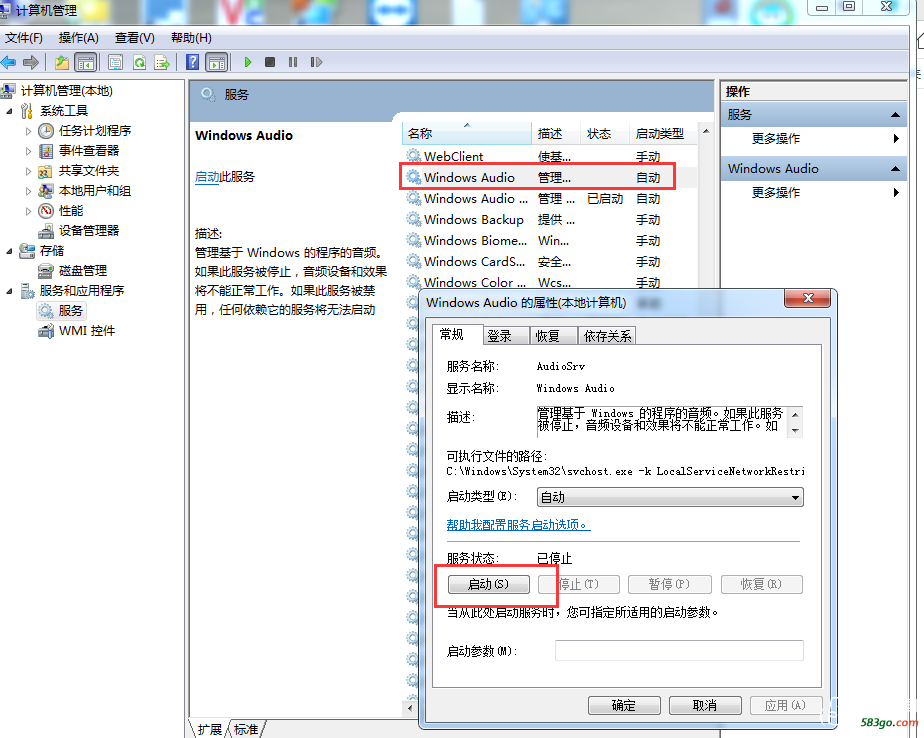Open Help with the question mark icon

point(192,62)
